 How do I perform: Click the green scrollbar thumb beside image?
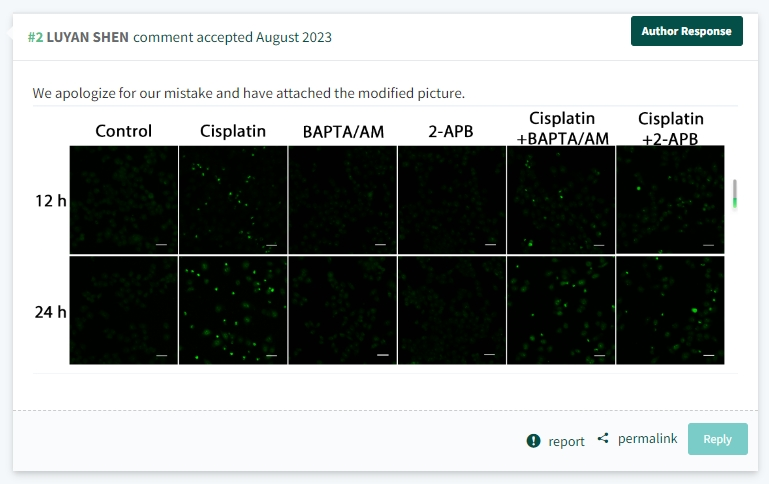[x=735, y=202]
